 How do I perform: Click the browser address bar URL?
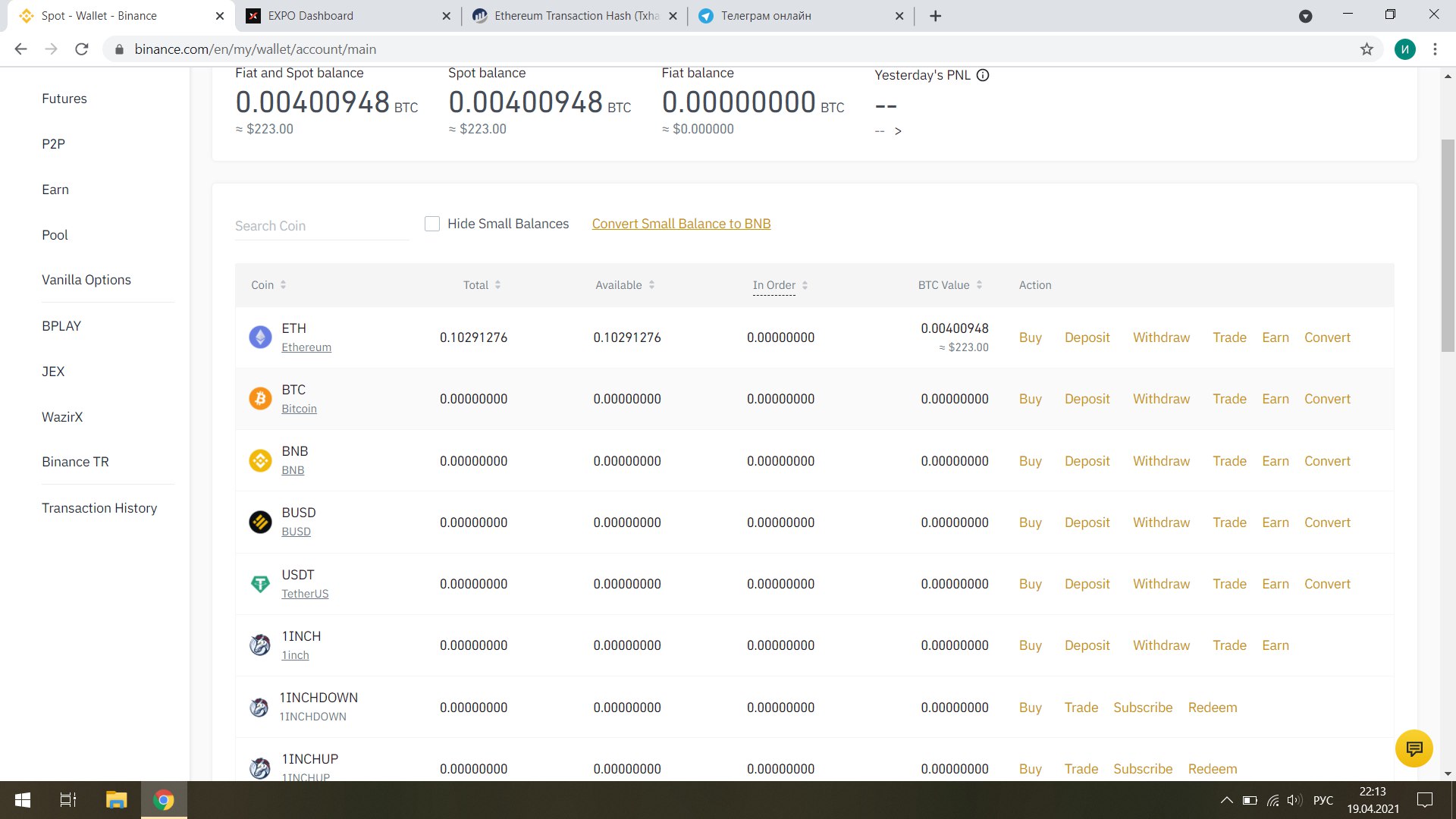click(256, 49)
